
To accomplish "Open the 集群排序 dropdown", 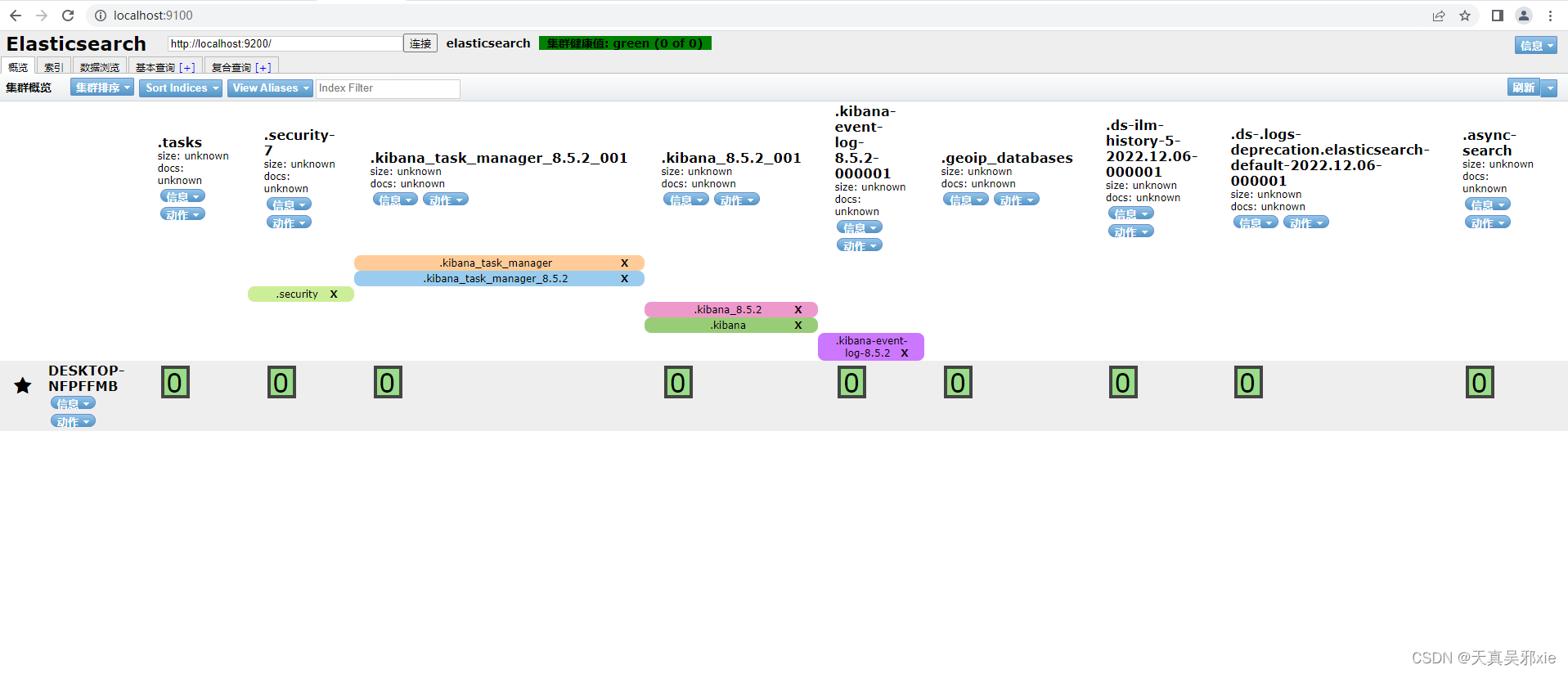I will (x=102, y=88).
